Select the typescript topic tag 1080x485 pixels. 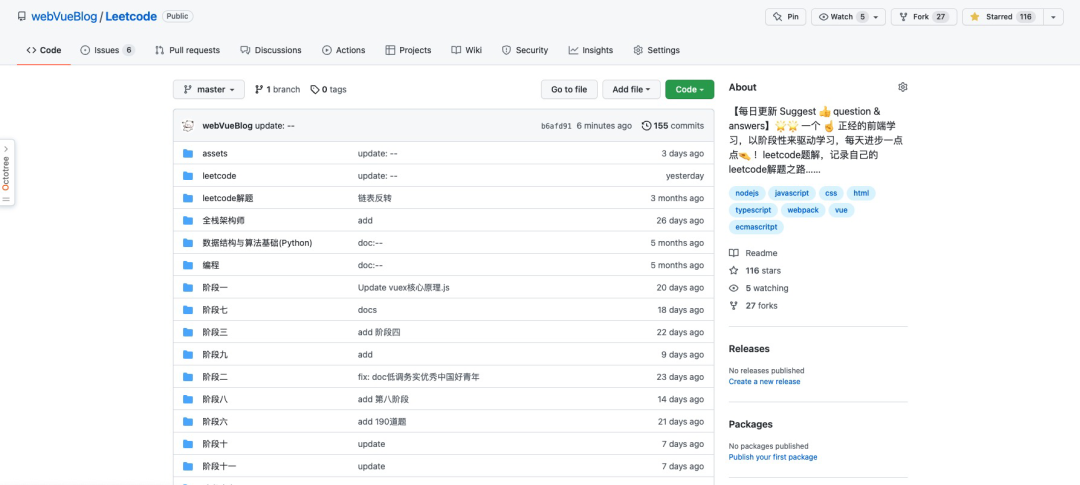pyautogui.click(x=753, y=210)
